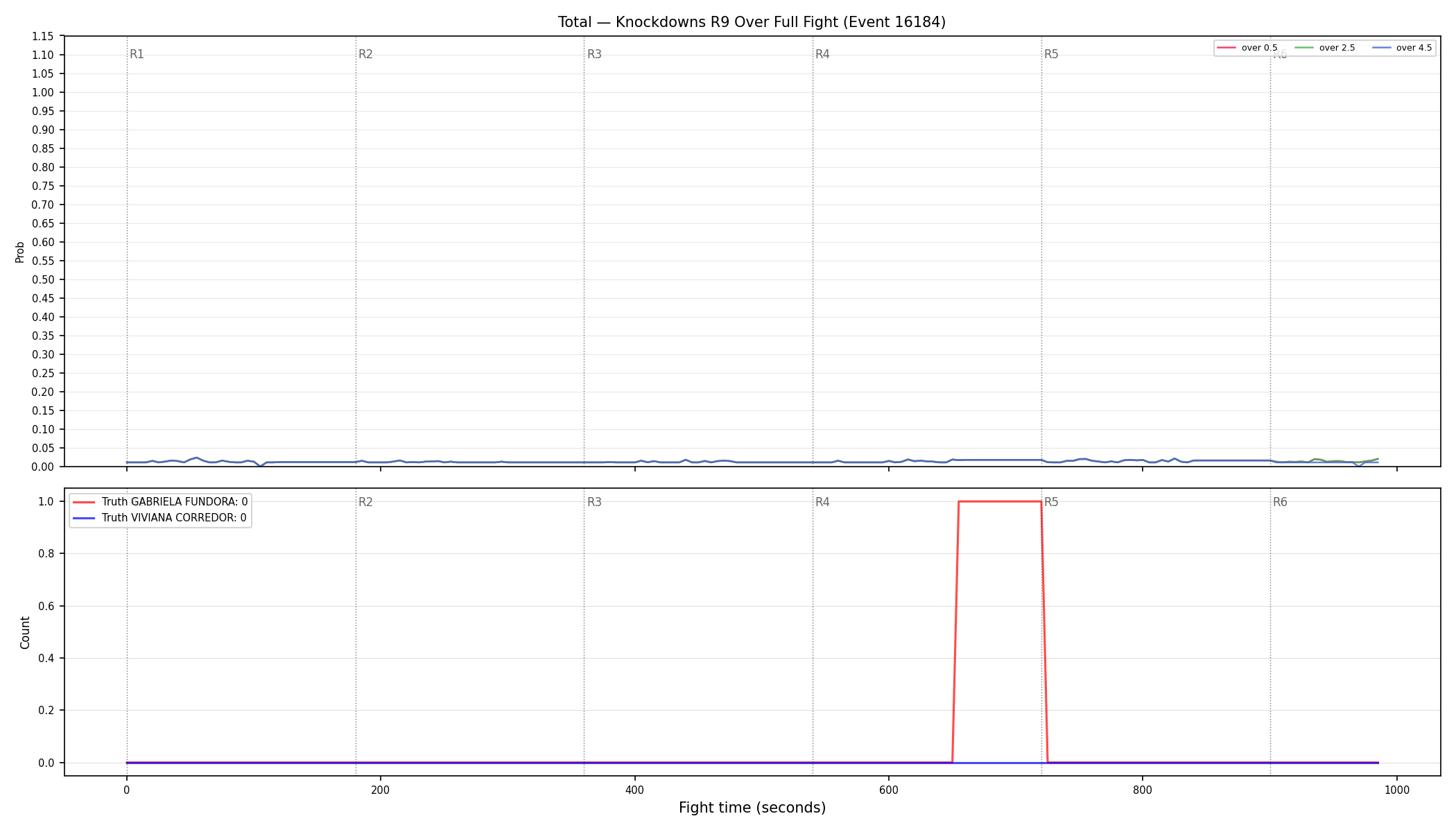Click the R1 round marker in the Prob chart

[x=137, y=55]
